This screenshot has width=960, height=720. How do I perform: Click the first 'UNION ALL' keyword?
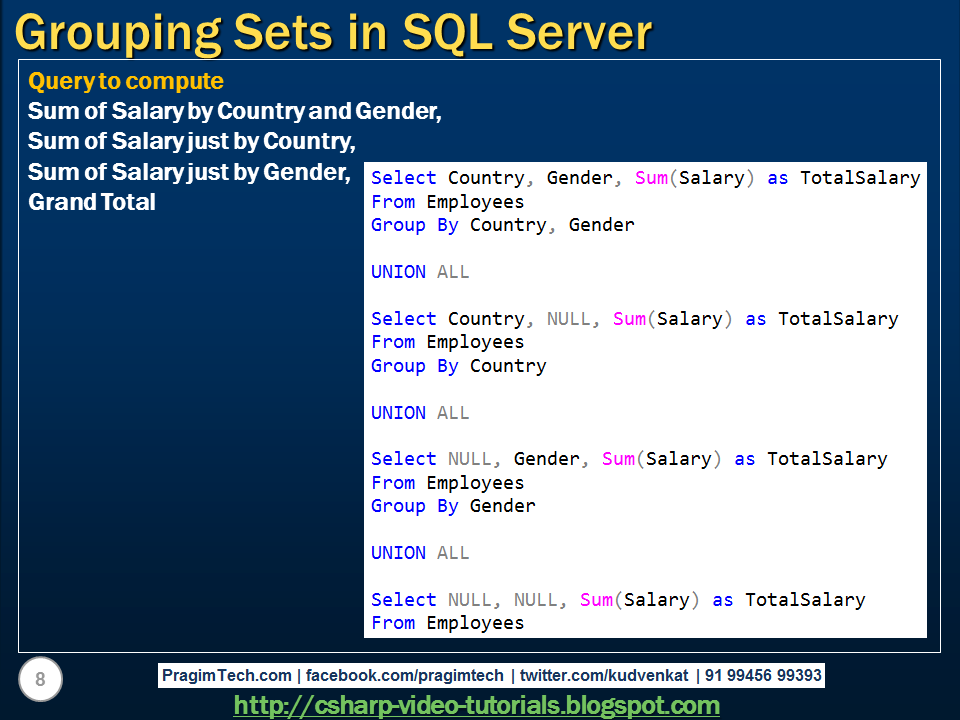point(422,271)
